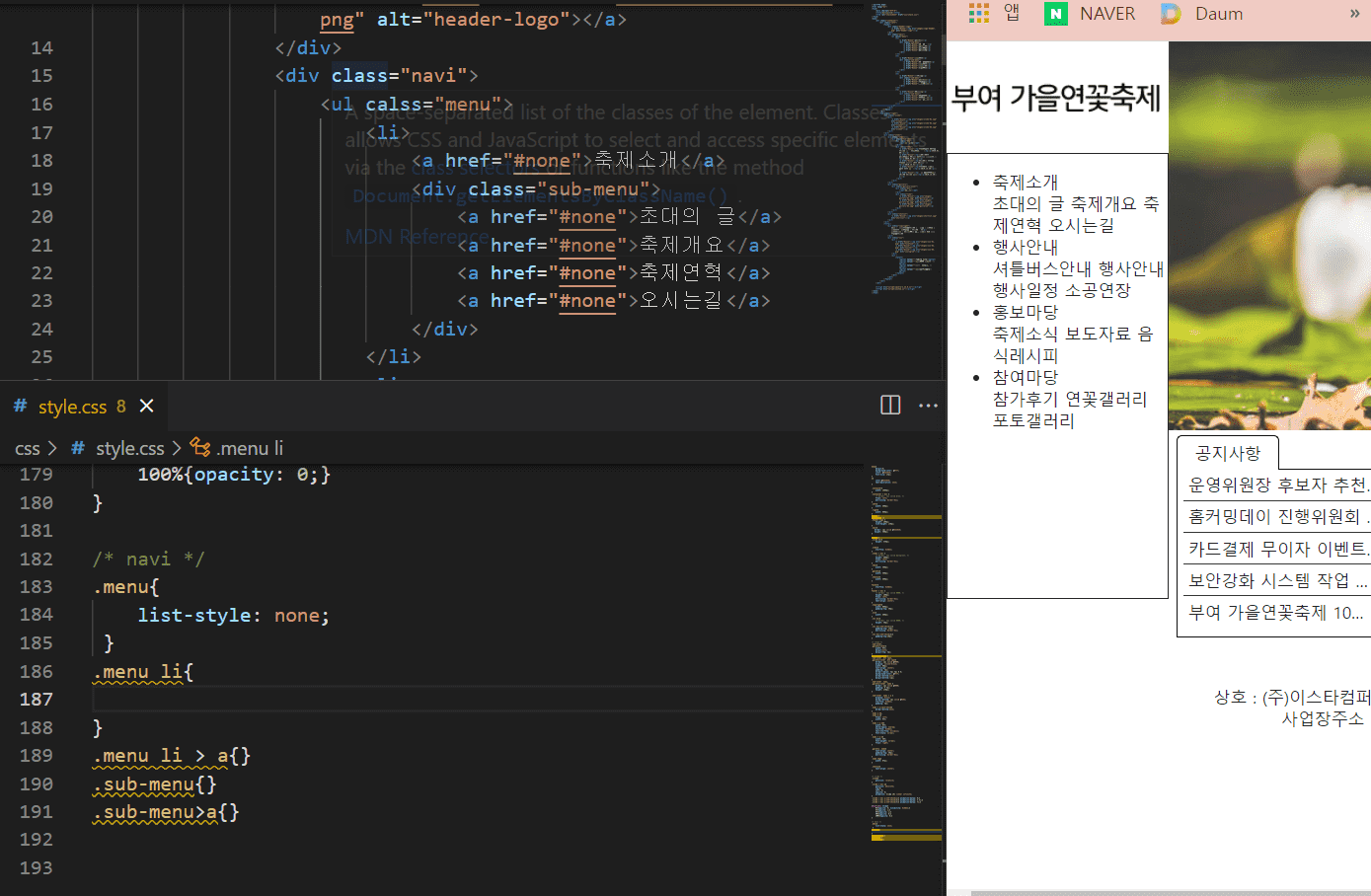Image resolution: width=1371 pixels, height=896 pixels.
Task: Open the 연꽃갤러리 submenu link
Action: pos(1105,400)
